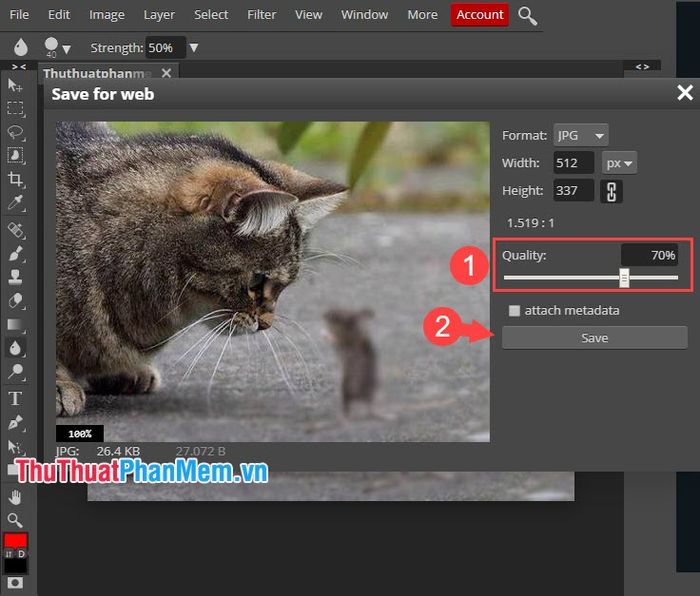Screen dimensions: 700x596
Task: Toggle the quick mask mode icon
Action: (x=15, y=583)
